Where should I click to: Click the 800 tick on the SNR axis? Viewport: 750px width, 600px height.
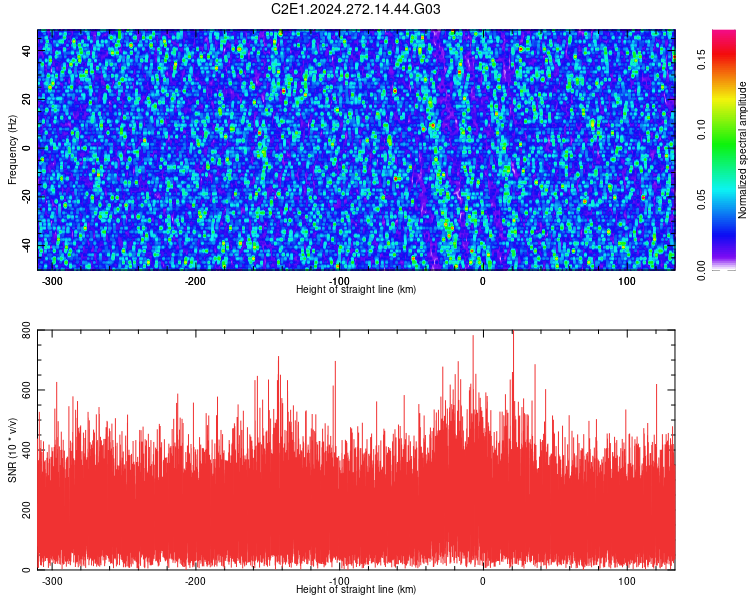[26, 330]
